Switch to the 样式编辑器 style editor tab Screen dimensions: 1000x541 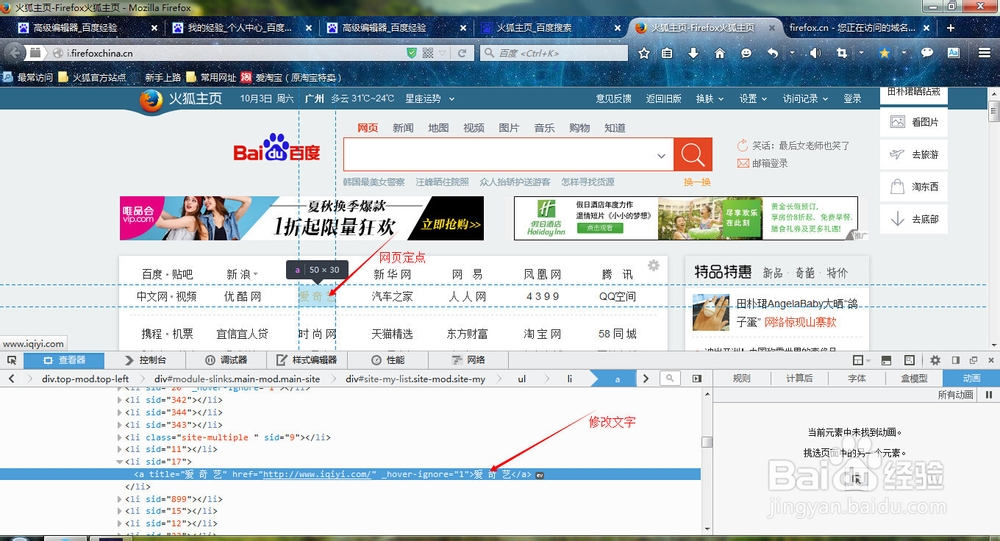point(306,360)
